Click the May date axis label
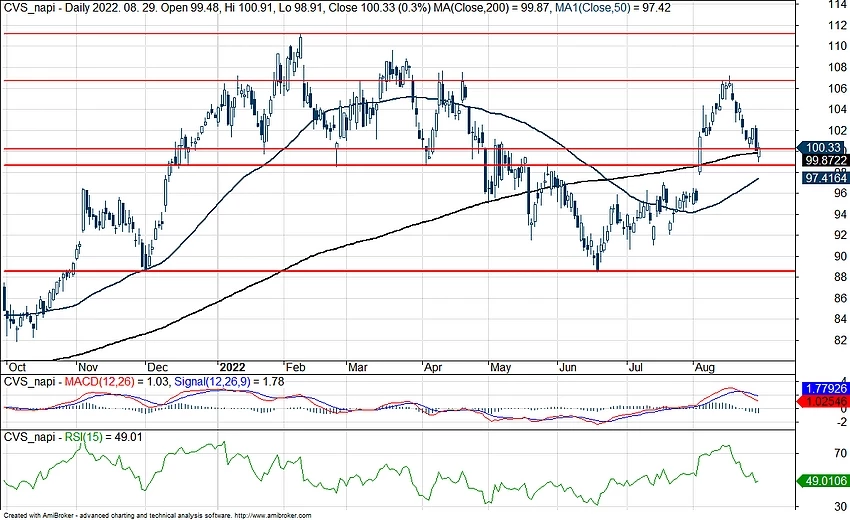The image size is (850, 520). point(500,367)
